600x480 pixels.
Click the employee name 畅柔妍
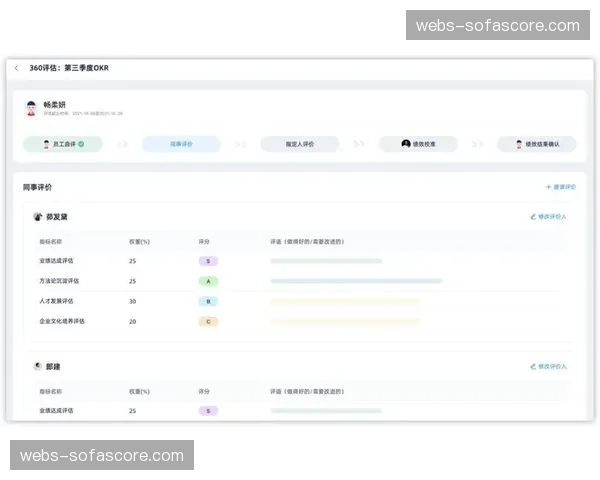click(x=55, y=104)
